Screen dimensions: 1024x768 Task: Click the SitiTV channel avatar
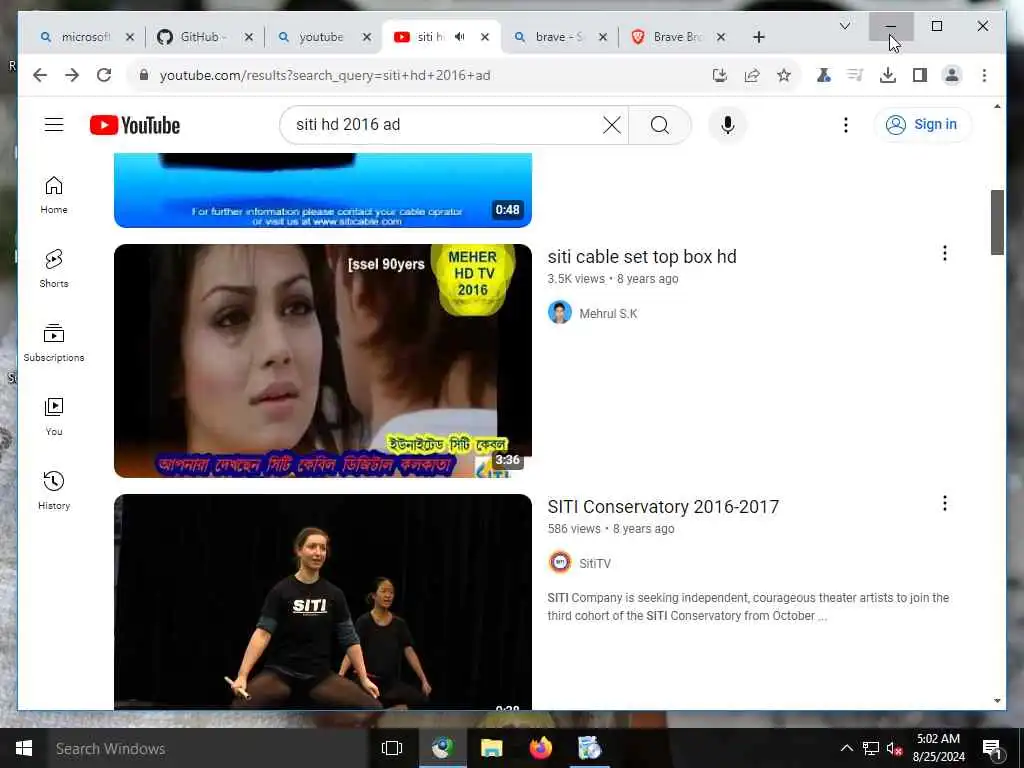click(x=560, y=562)
